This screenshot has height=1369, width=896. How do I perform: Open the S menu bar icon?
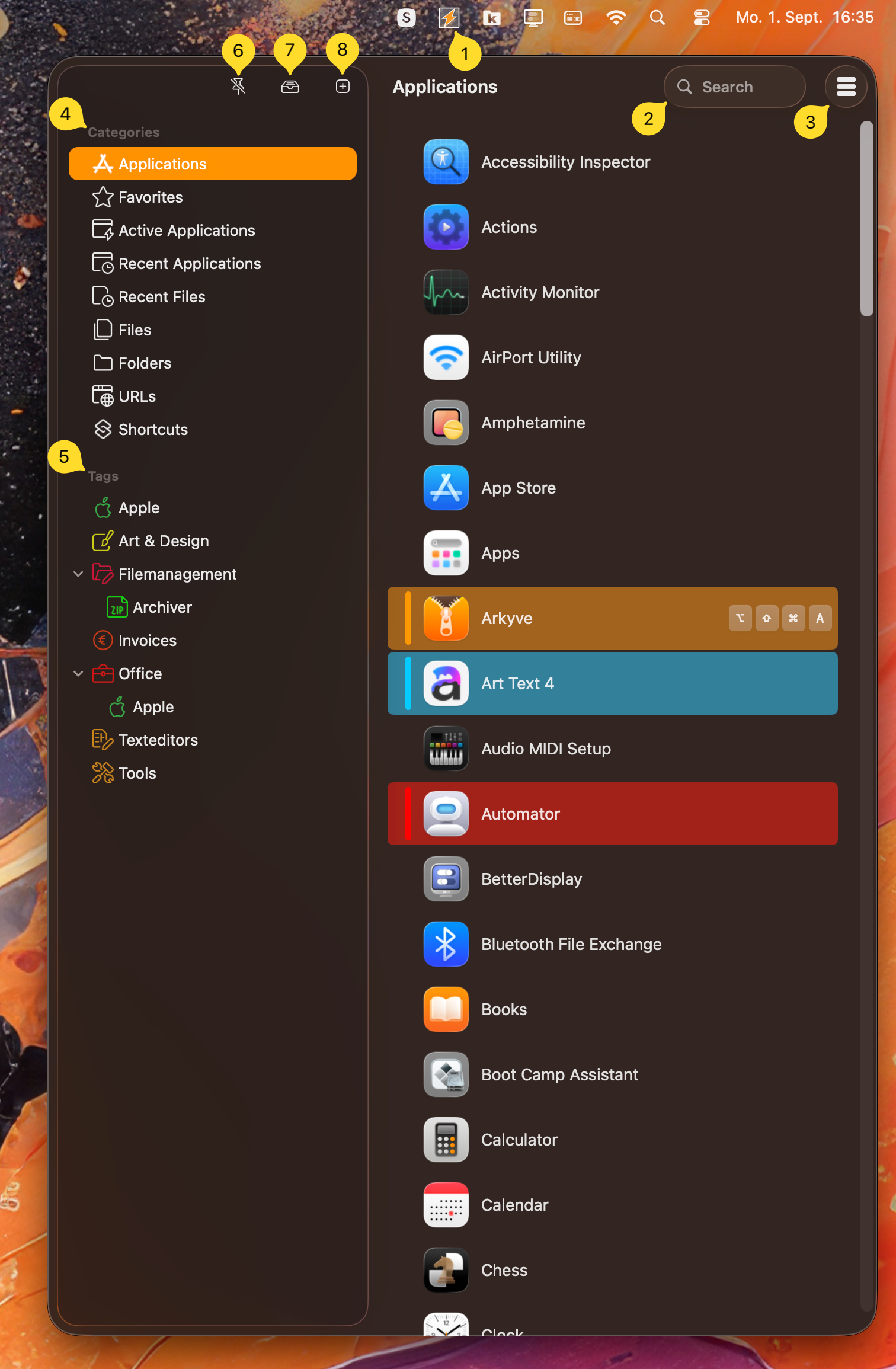(x=407, y=18)
